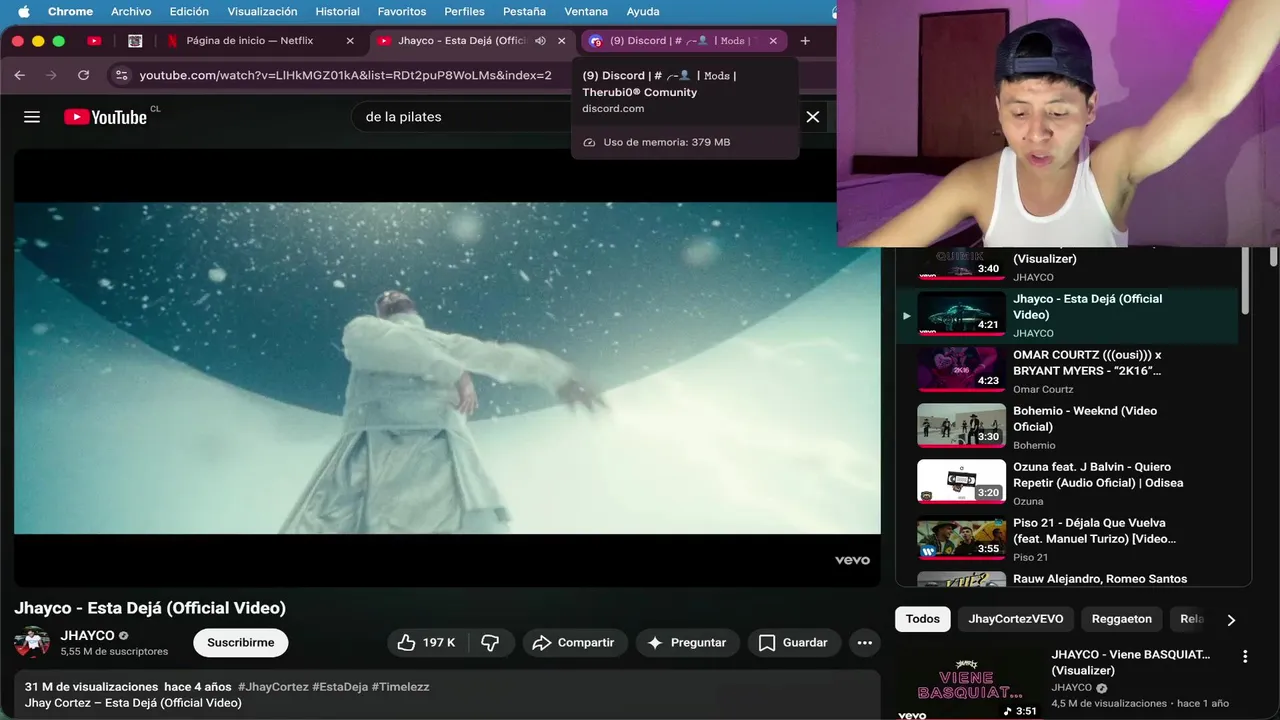
Task: Select the JhayCortezVEVO filter chip
Action: [1015, 619]
